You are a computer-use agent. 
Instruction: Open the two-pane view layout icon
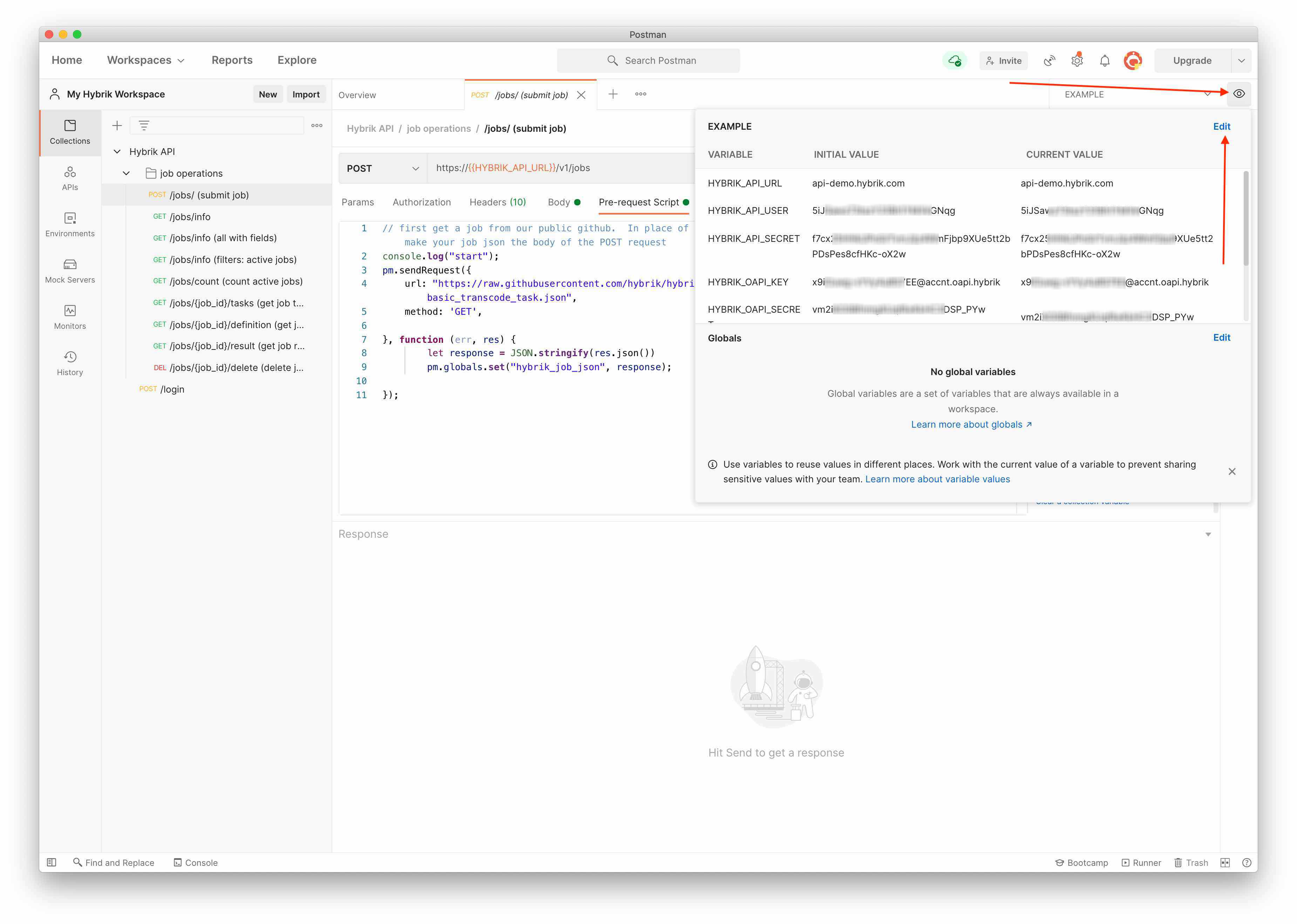coord(1225,863)
